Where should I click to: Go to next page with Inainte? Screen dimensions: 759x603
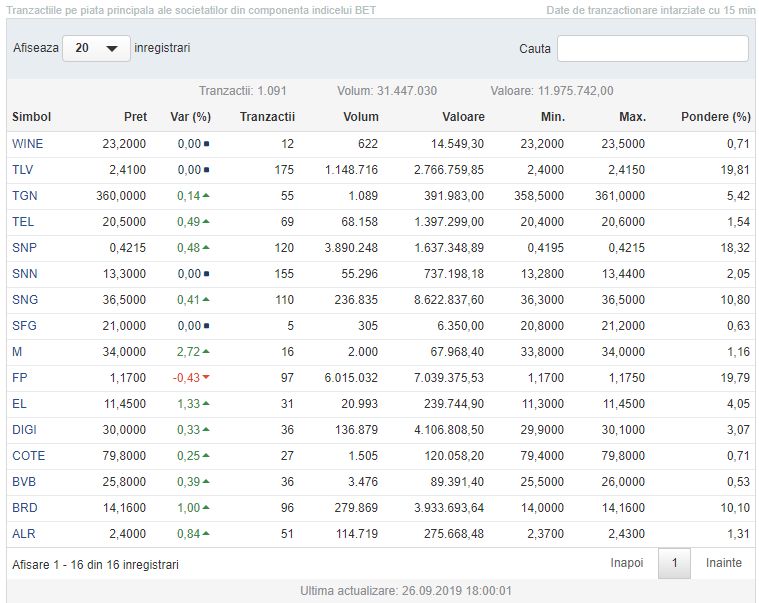point(724,563)
